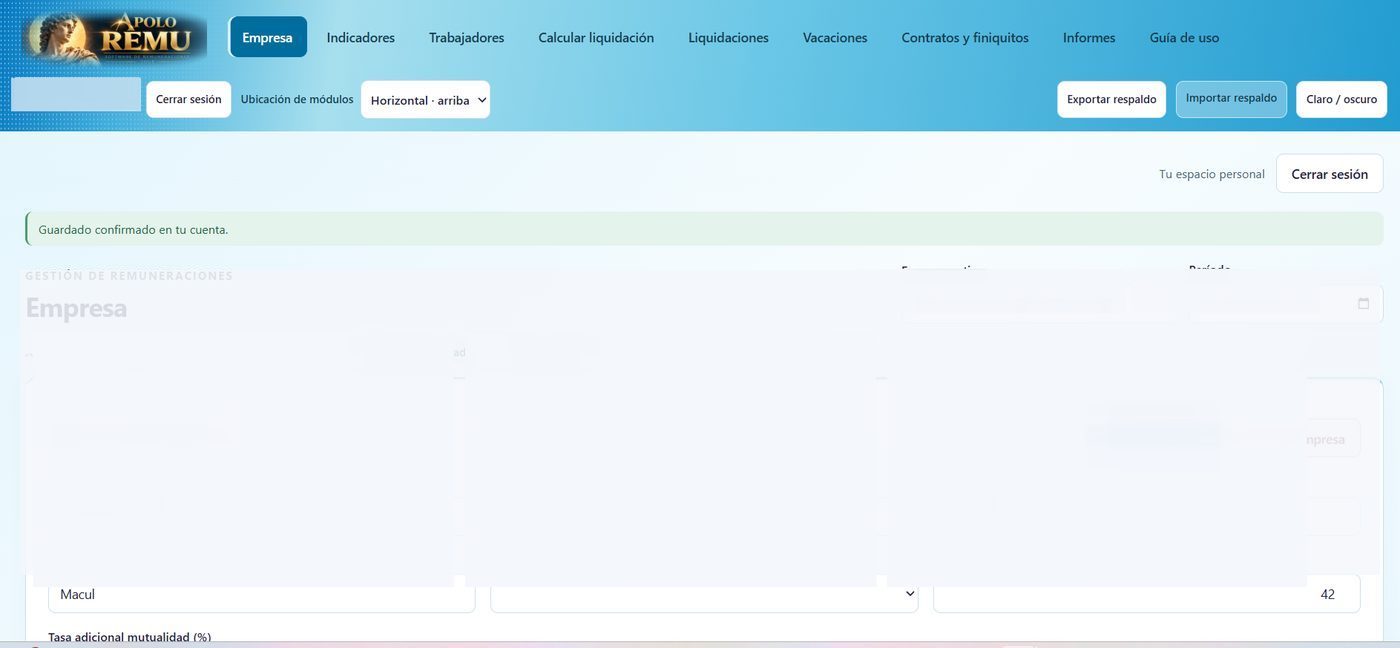Viewport: 1400px width, 648px height.
Task: Go to the Indicadores tab
Action: pyautogui.click(x=360, y=37)
